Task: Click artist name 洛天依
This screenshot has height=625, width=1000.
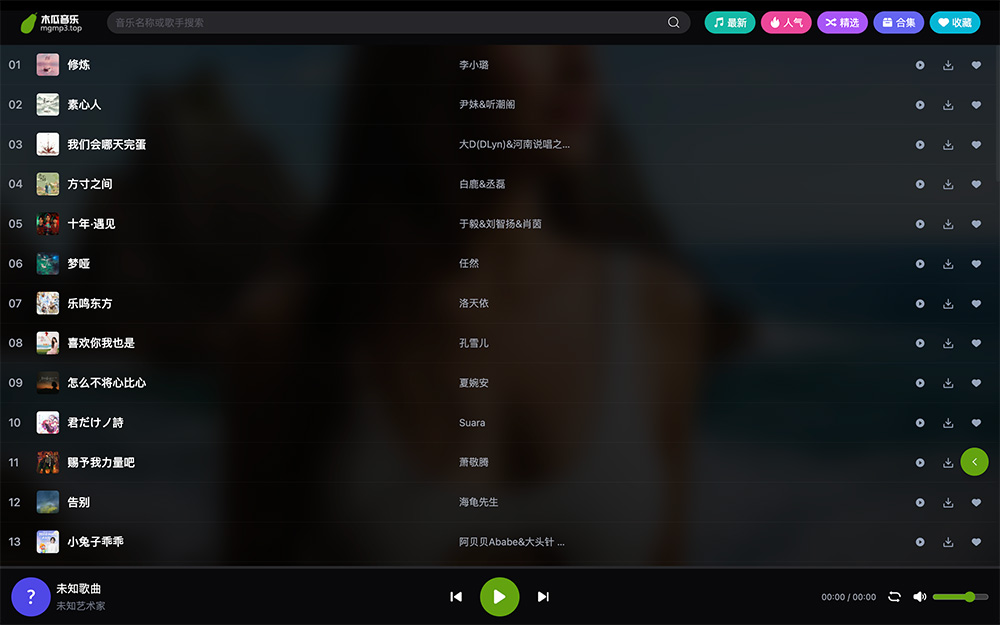Action: 474,304
